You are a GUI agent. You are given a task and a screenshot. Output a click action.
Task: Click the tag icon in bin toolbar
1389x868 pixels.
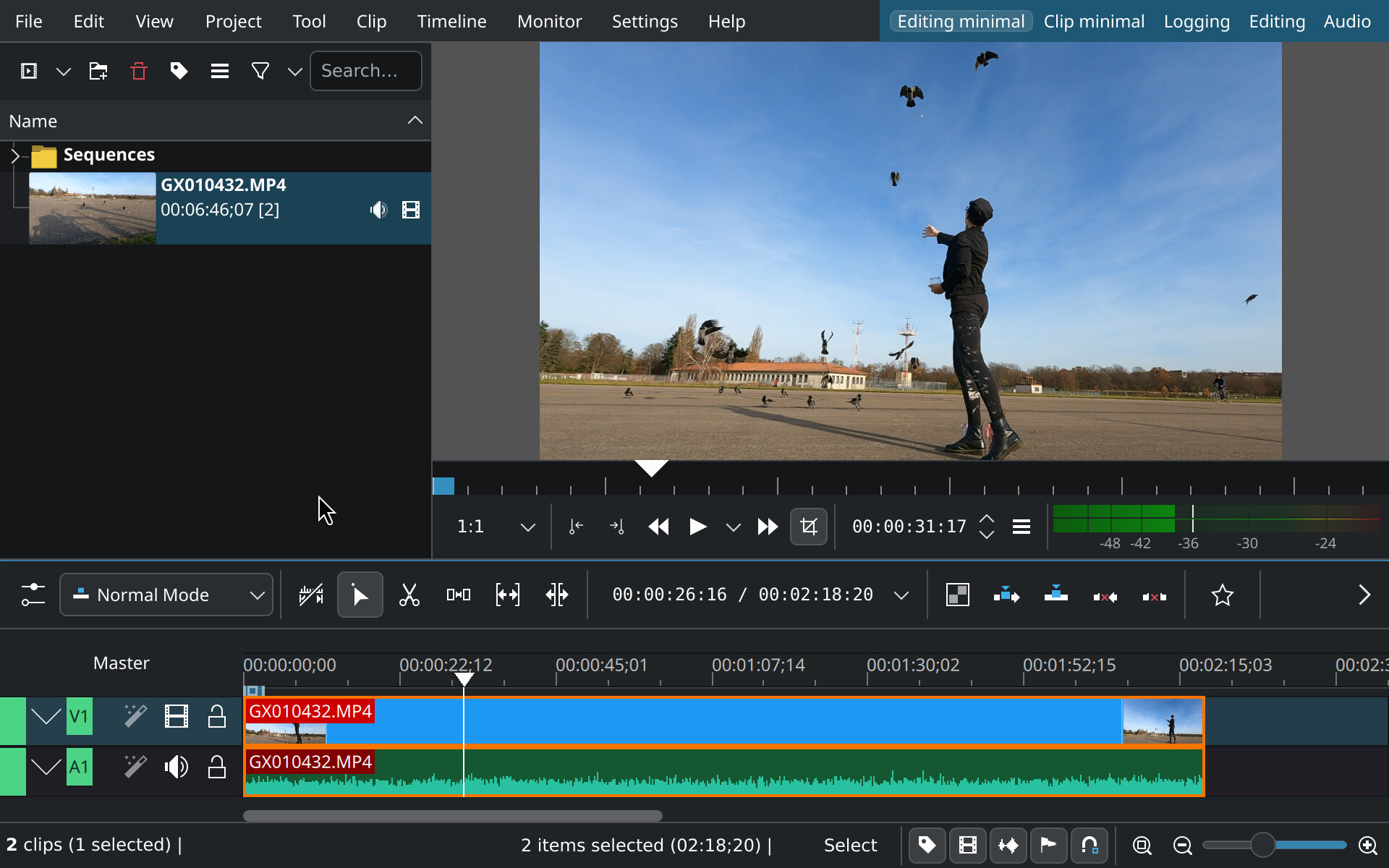pos(179,71)
